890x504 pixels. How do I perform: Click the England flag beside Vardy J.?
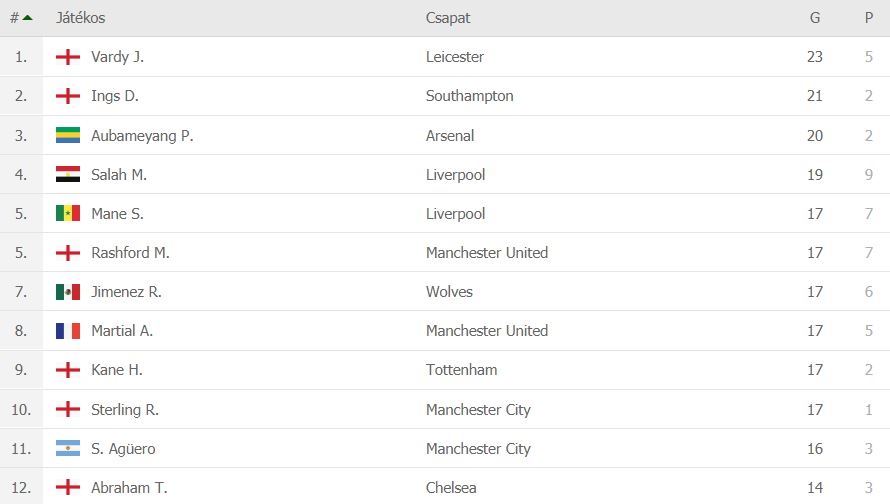[x=68, y=57]
